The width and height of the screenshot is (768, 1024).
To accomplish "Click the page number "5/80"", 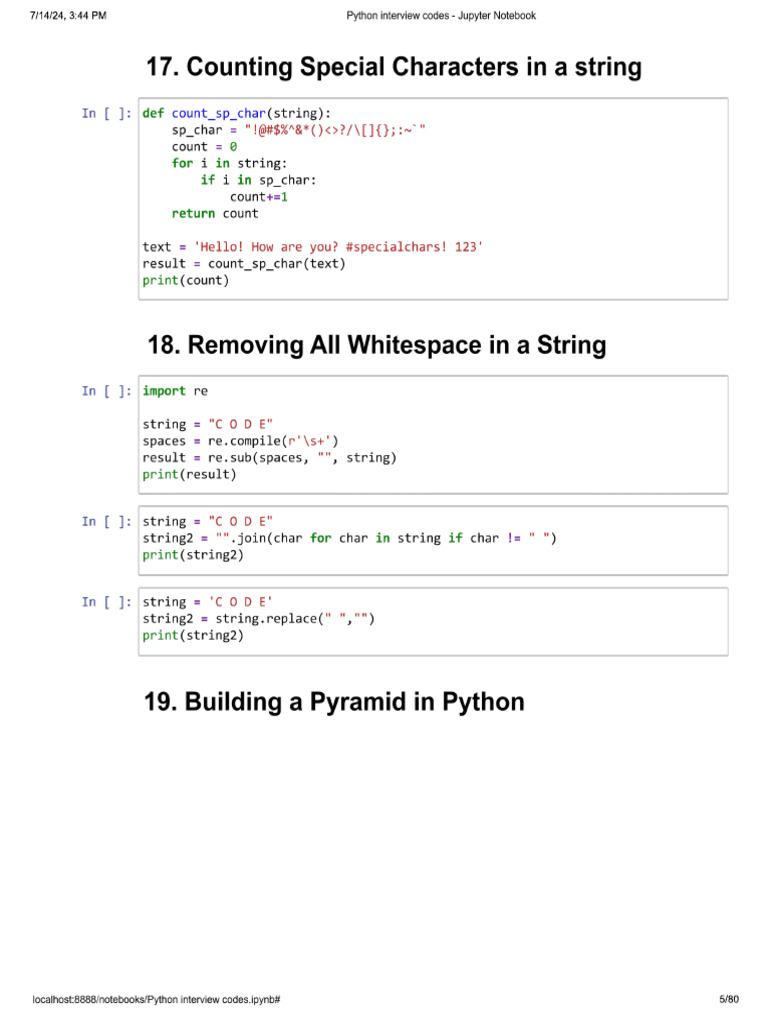I will tap(729, 1000).
